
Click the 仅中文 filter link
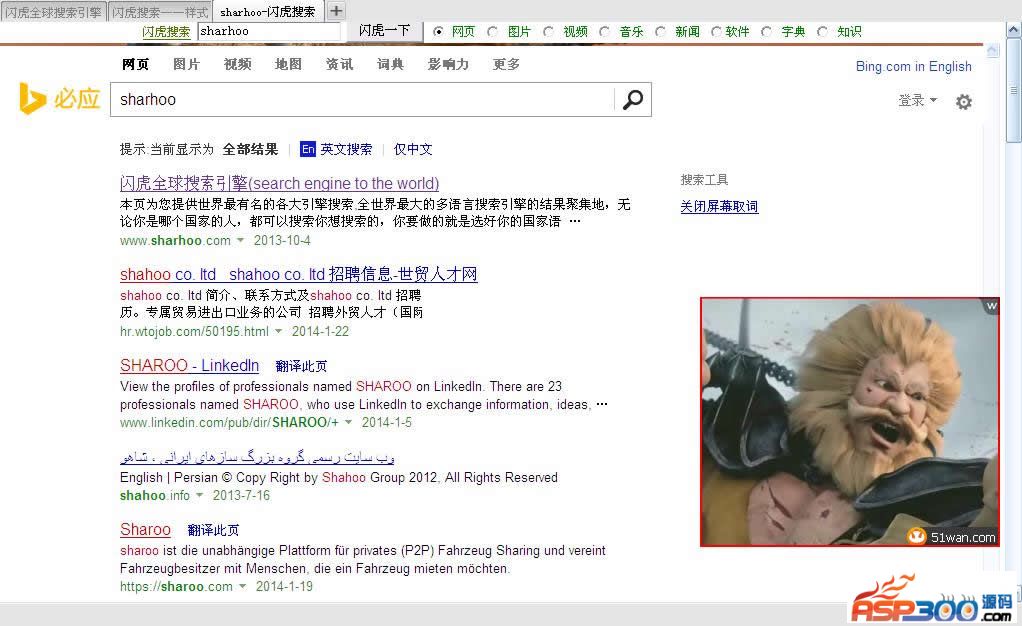click(x=413, y=149)
